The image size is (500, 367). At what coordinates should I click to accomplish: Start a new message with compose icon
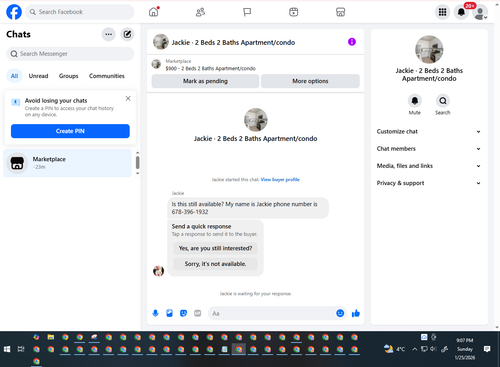pos(127,34)
